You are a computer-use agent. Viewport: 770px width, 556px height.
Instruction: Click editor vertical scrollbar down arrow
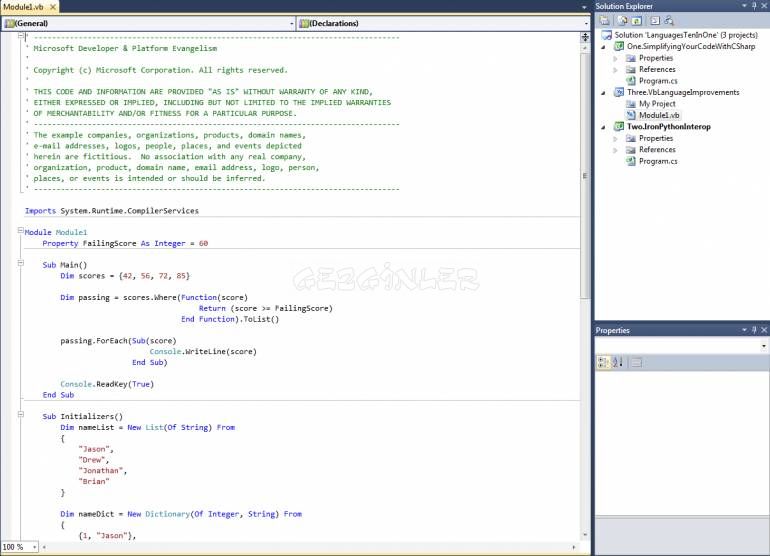(585, 535)
